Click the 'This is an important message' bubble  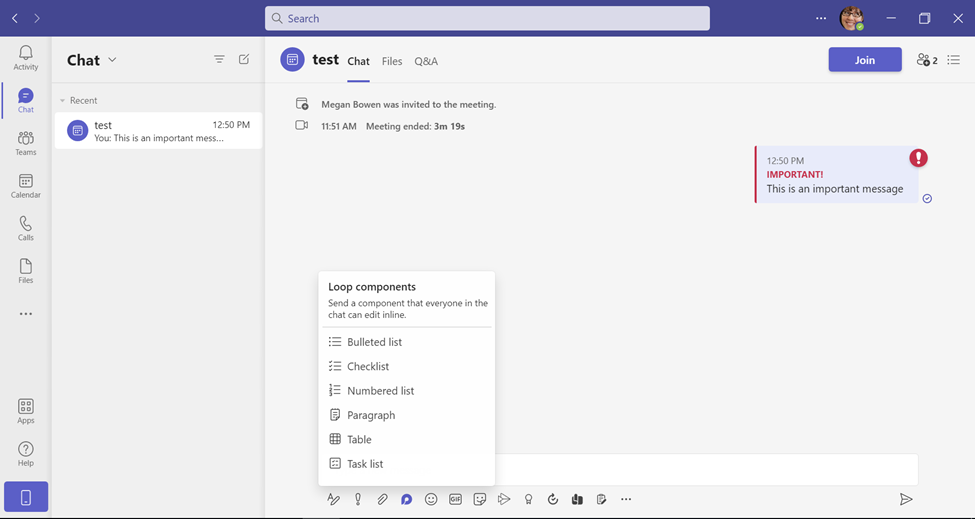point(836,175)
